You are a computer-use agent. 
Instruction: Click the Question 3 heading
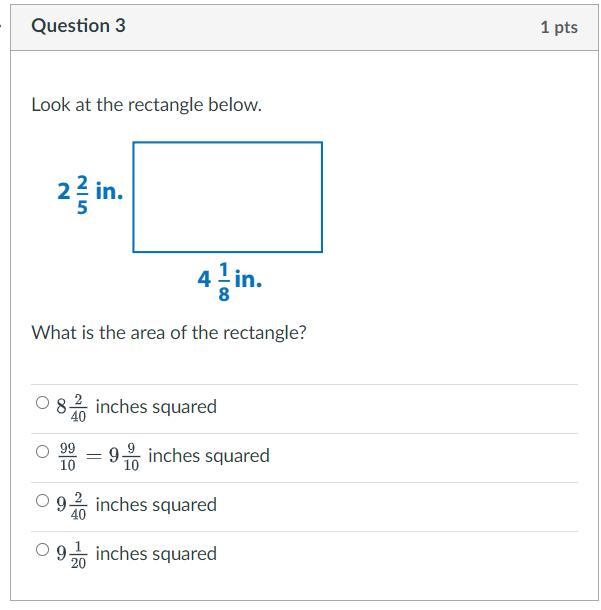[x=78, y=26]
